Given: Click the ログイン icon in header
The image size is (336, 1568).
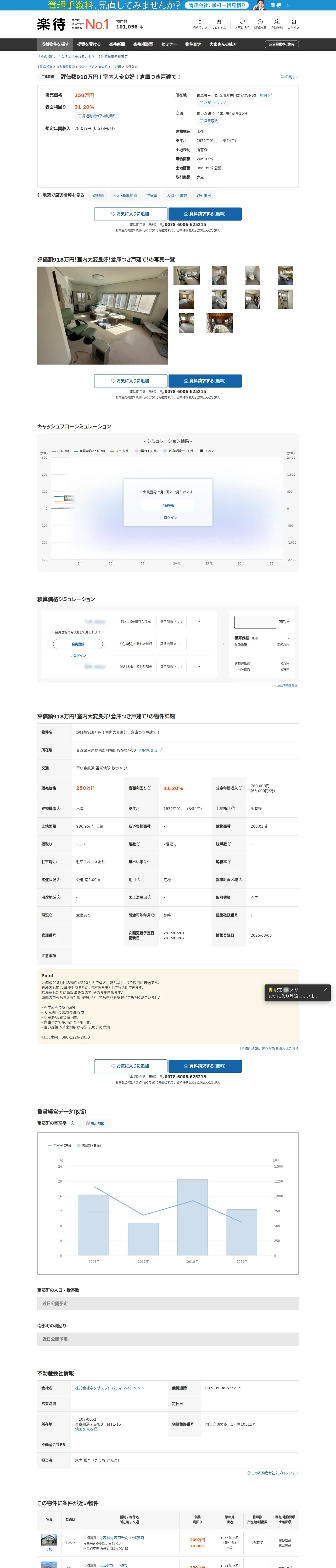Looking at the screenshot, I should [293, 24].
